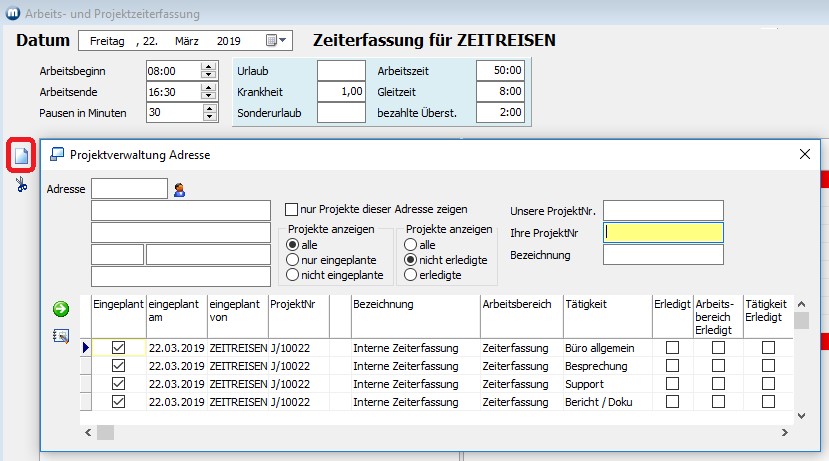Click the address lookup person icon
The image size is (829, 461).
180,189
